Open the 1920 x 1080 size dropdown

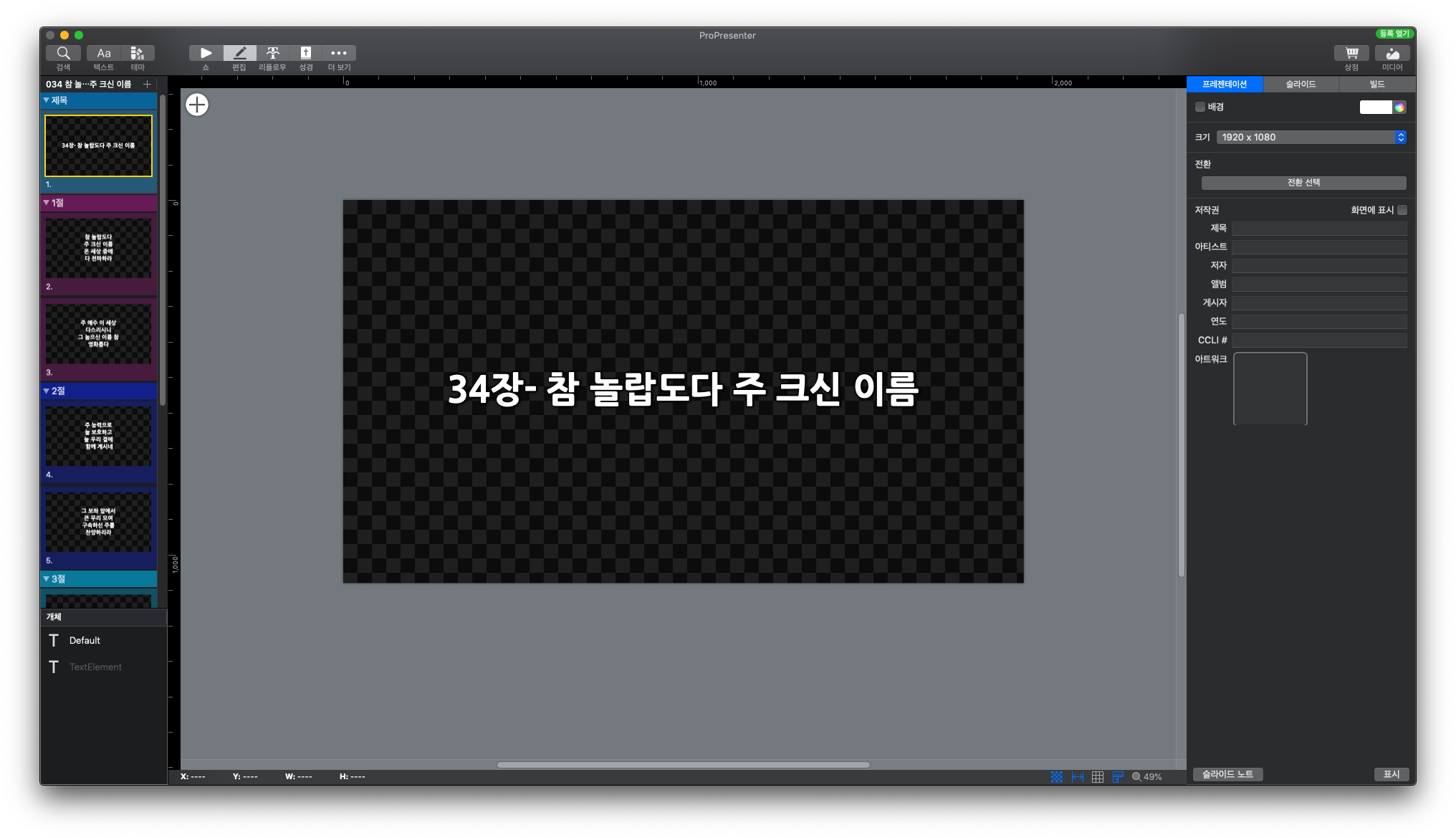(x=1311, y=137)
